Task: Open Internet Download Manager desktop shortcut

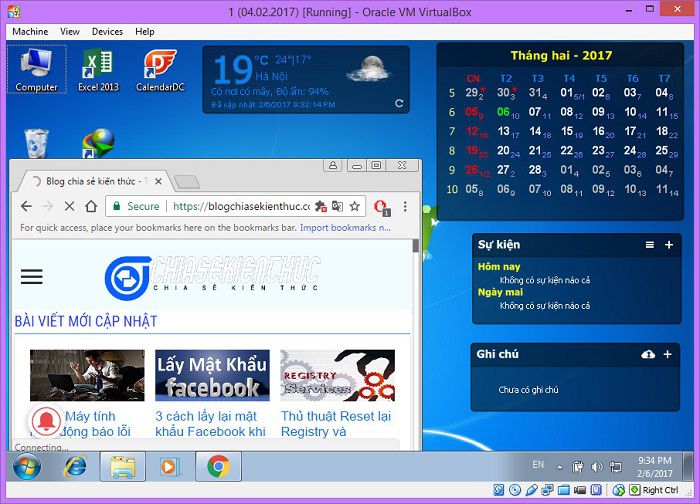Action: click(98, 143)
